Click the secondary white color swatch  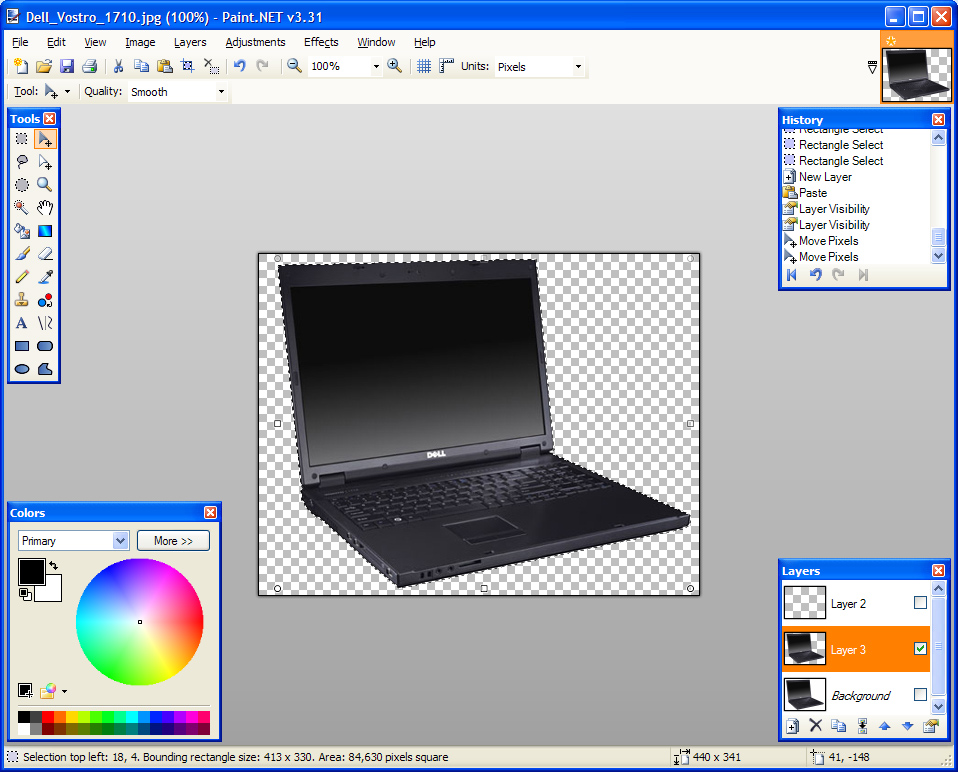pyautogui.click(x=52, y=591)
